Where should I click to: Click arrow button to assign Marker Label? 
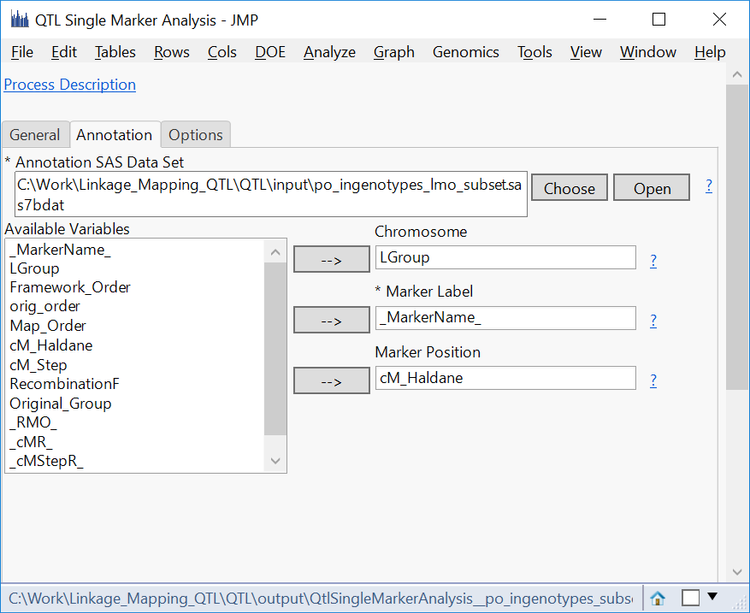331,320
